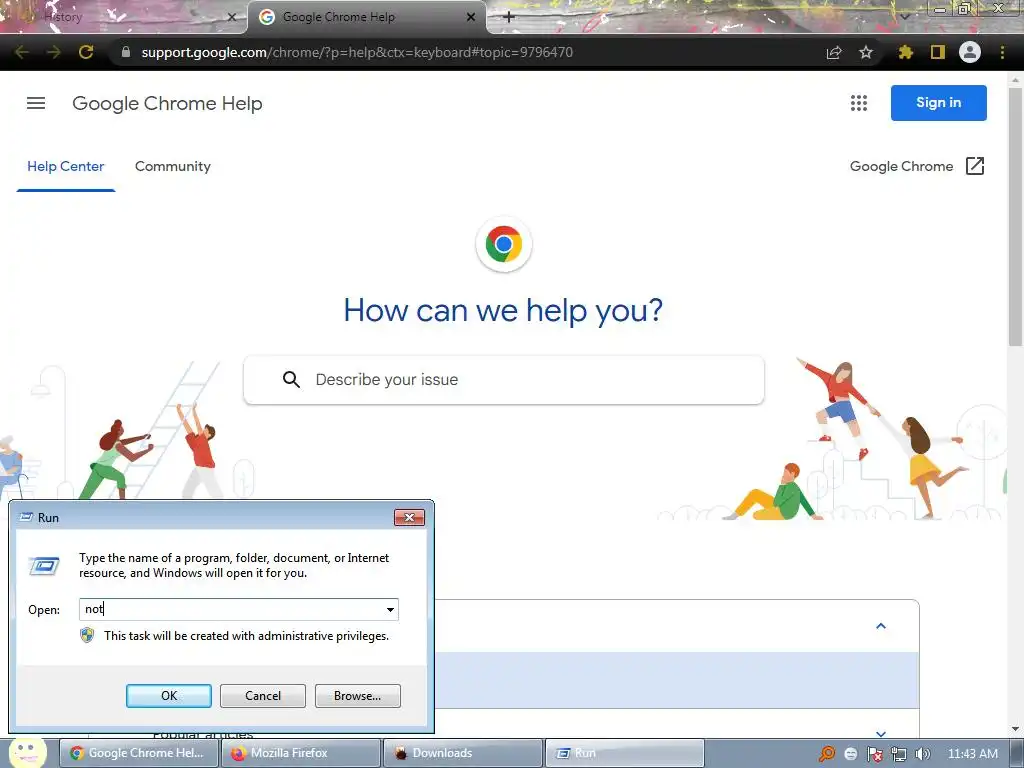The image size is (1024, 768).
Task: Share this page icon in address bar
Action: pos(834,52)
